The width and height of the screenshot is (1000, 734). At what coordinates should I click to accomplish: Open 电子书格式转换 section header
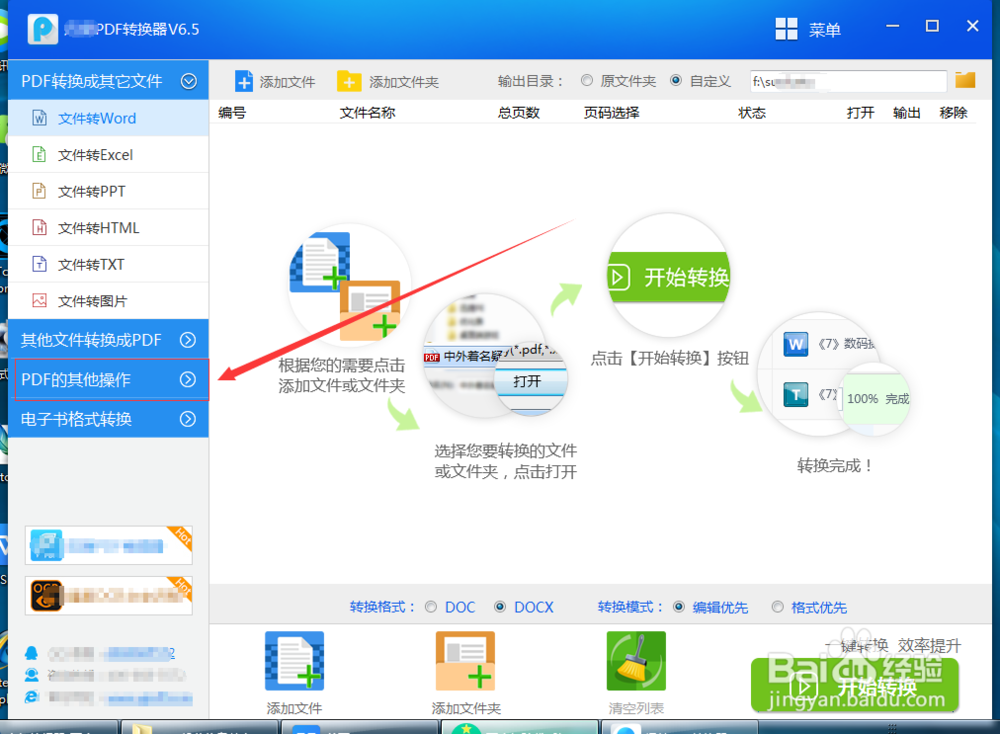[108, 419]
